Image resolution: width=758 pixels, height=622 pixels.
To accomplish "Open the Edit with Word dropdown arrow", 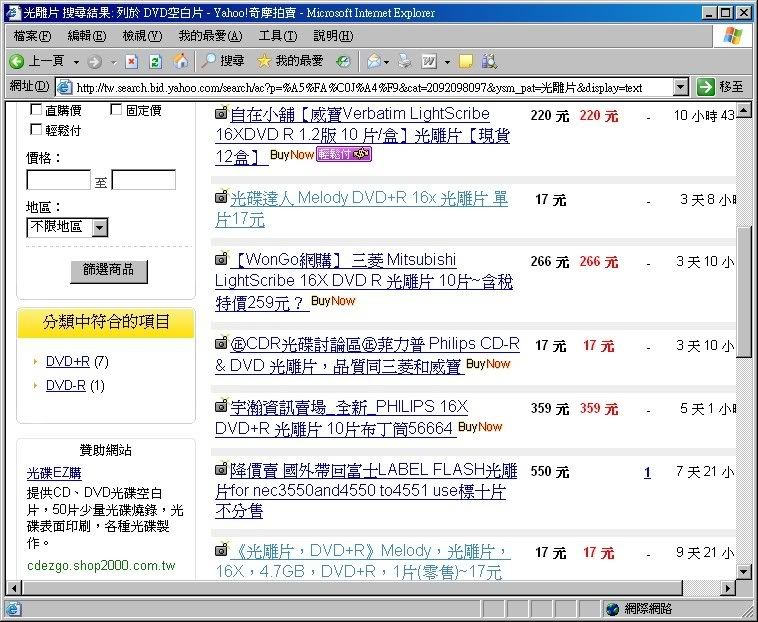I will [x=447, y=62].
